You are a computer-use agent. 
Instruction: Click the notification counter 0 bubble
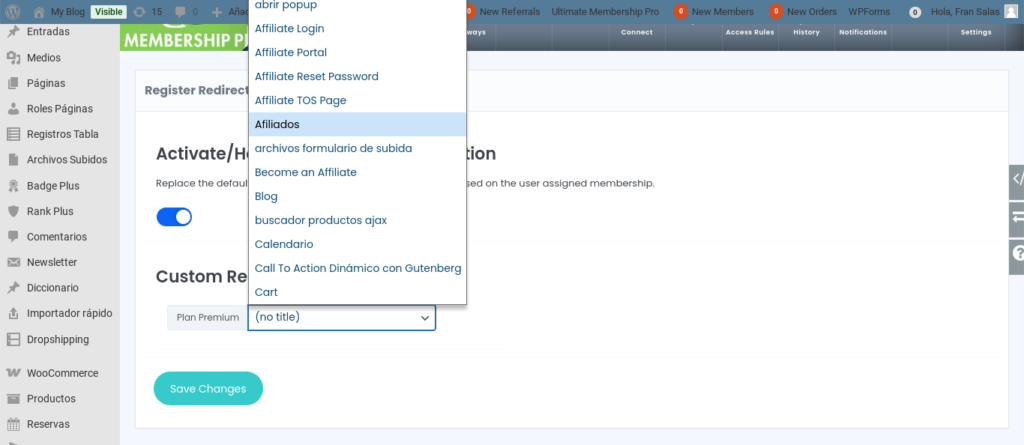(x=916, y=12)
